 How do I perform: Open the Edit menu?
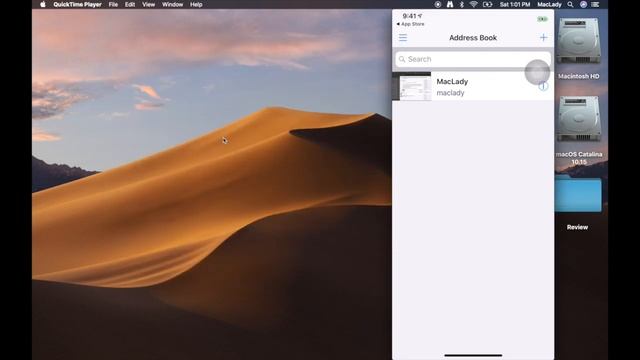click(x=130, y=4)
